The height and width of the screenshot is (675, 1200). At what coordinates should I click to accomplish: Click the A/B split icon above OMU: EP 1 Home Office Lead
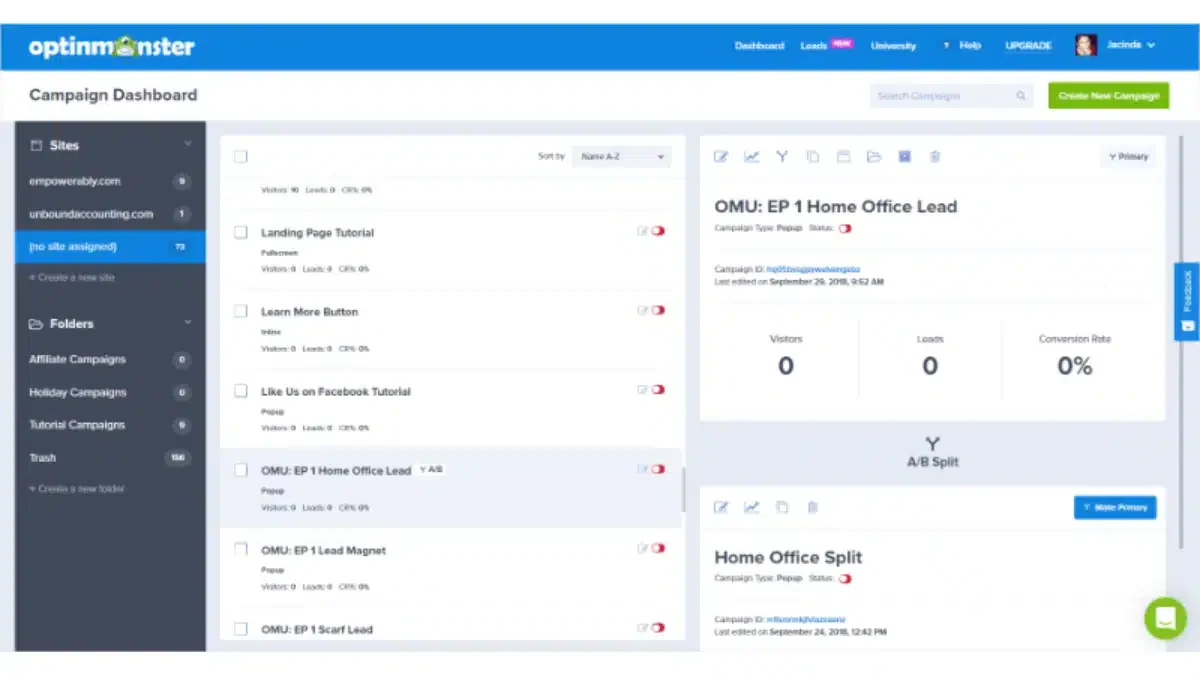pyautogui.click(x=782, y=157)
